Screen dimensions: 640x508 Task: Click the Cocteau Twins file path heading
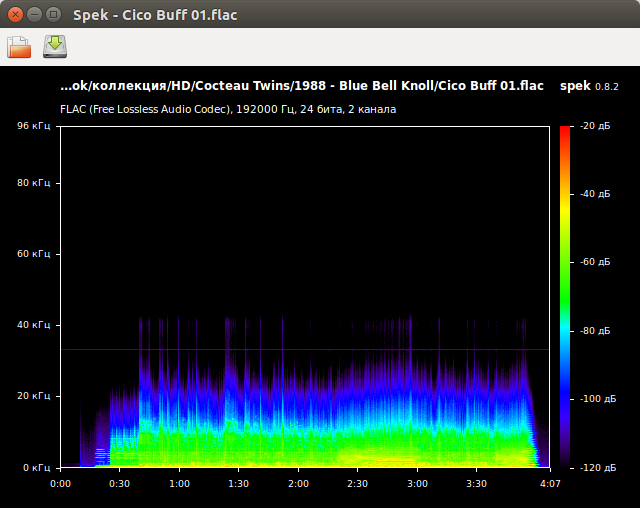pyautogui.click(x=302, y=86)
